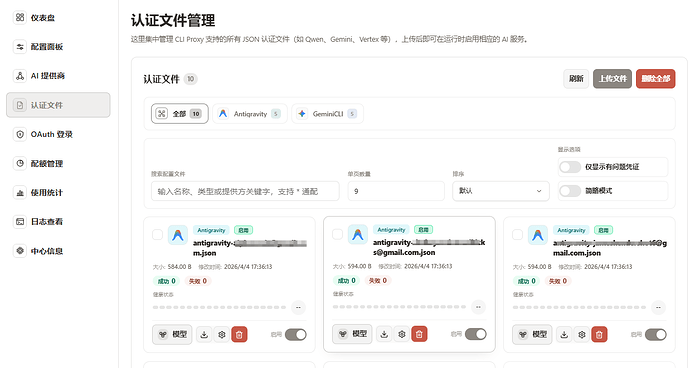Image resolution: width=690 pixels, height=368 pixels.
Task: Toggle the 简略模式 switch
Action: pos(570,191)
